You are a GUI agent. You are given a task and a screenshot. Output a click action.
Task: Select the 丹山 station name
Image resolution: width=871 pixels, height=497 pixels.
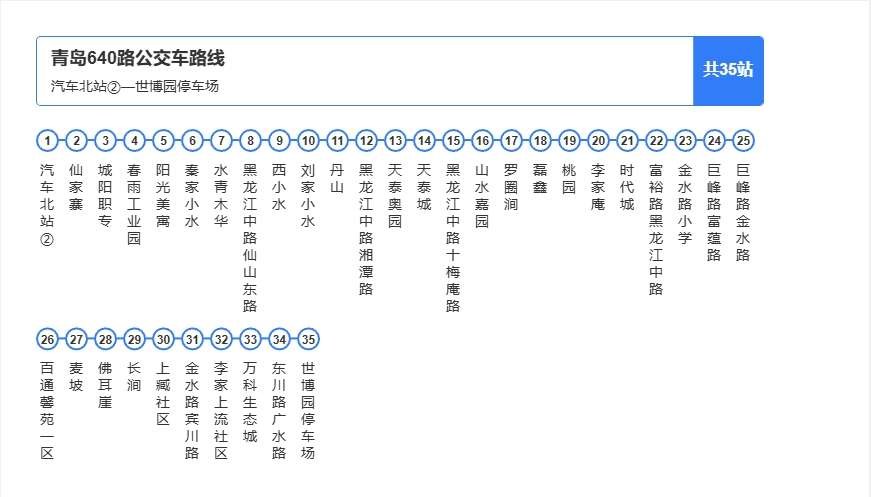click(x=337, y=179)
